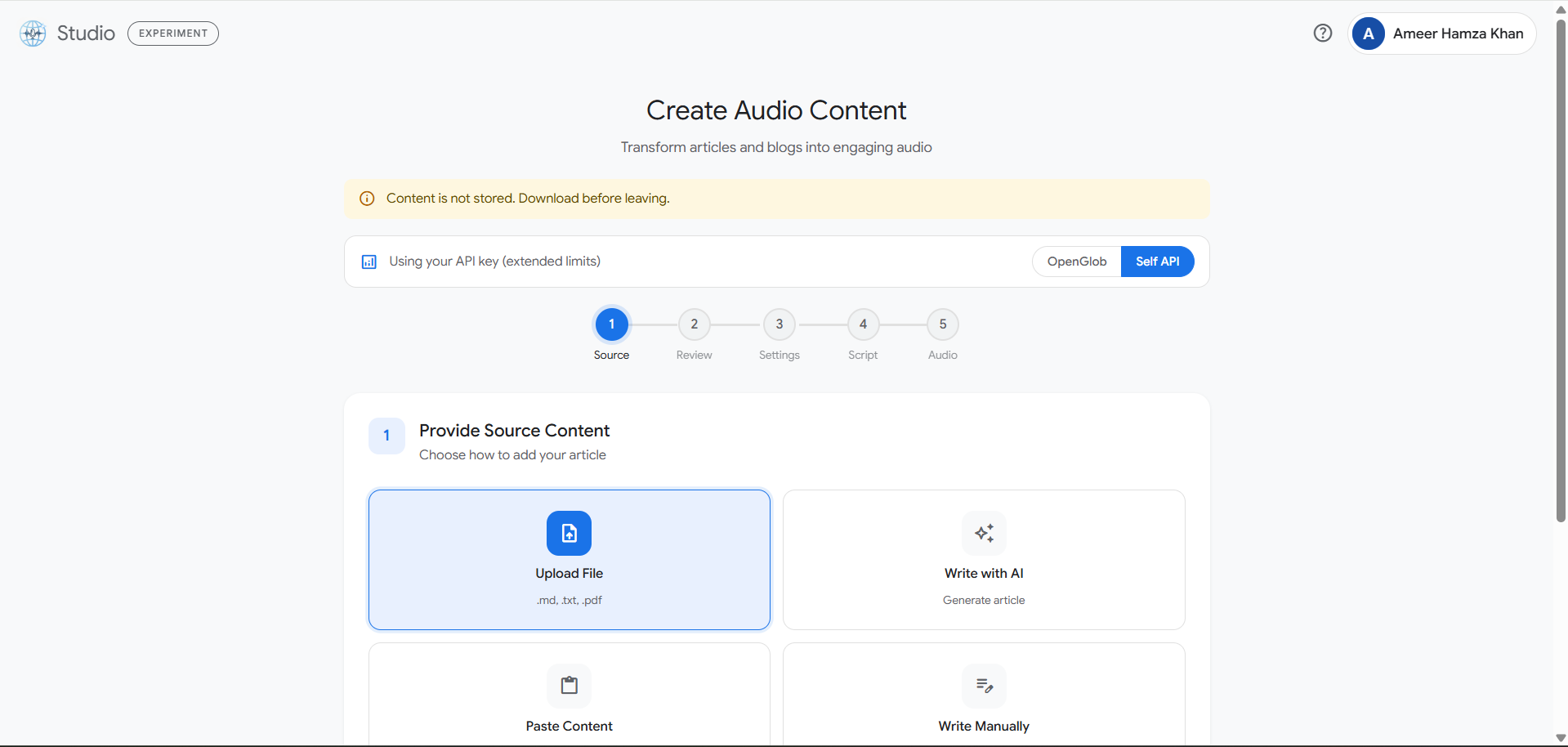Select step 4 Script

click(x=863, y=324)
